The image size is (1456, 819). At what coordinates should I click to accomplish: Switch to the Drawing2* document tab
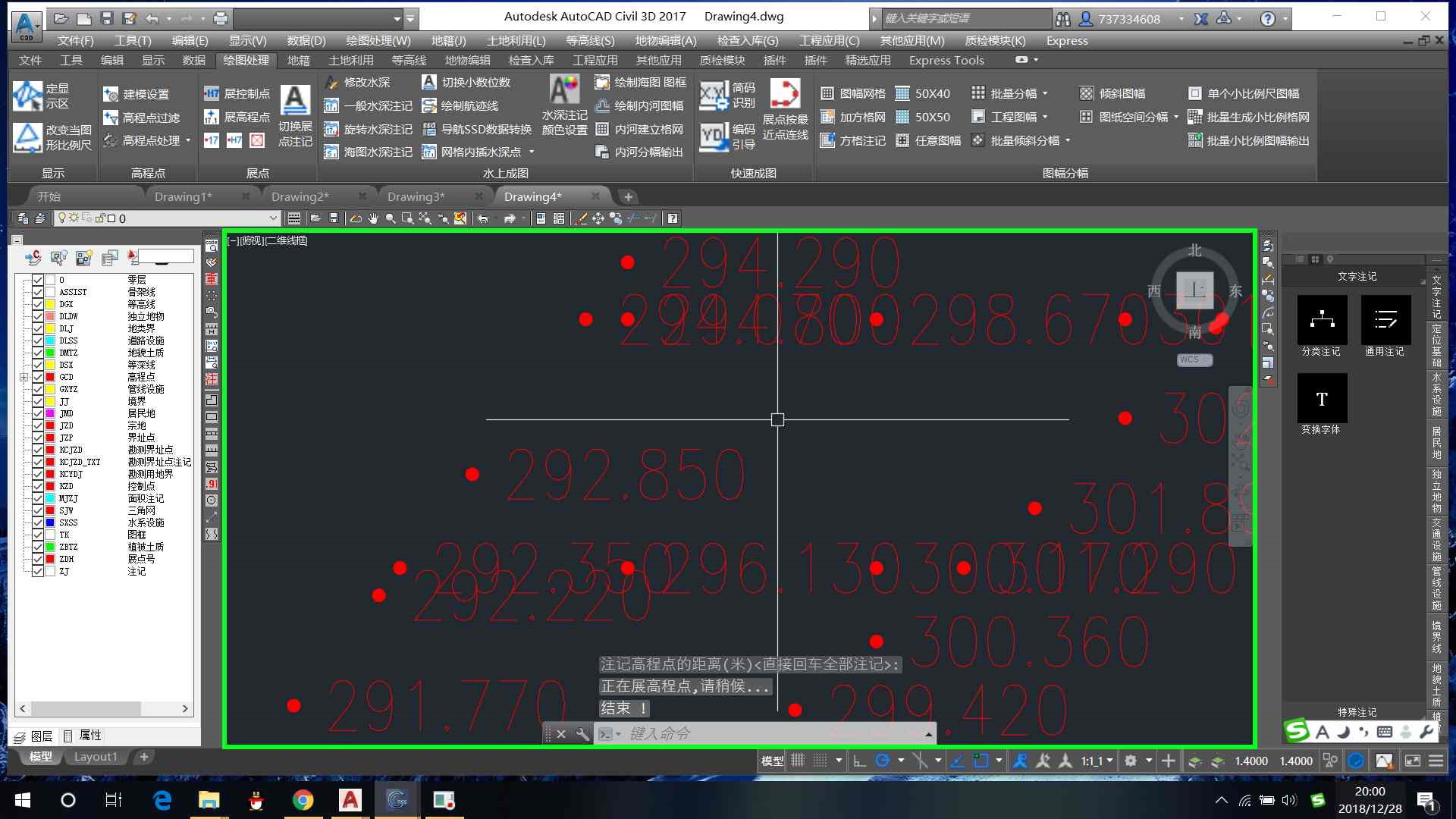(x=300, y=196)
